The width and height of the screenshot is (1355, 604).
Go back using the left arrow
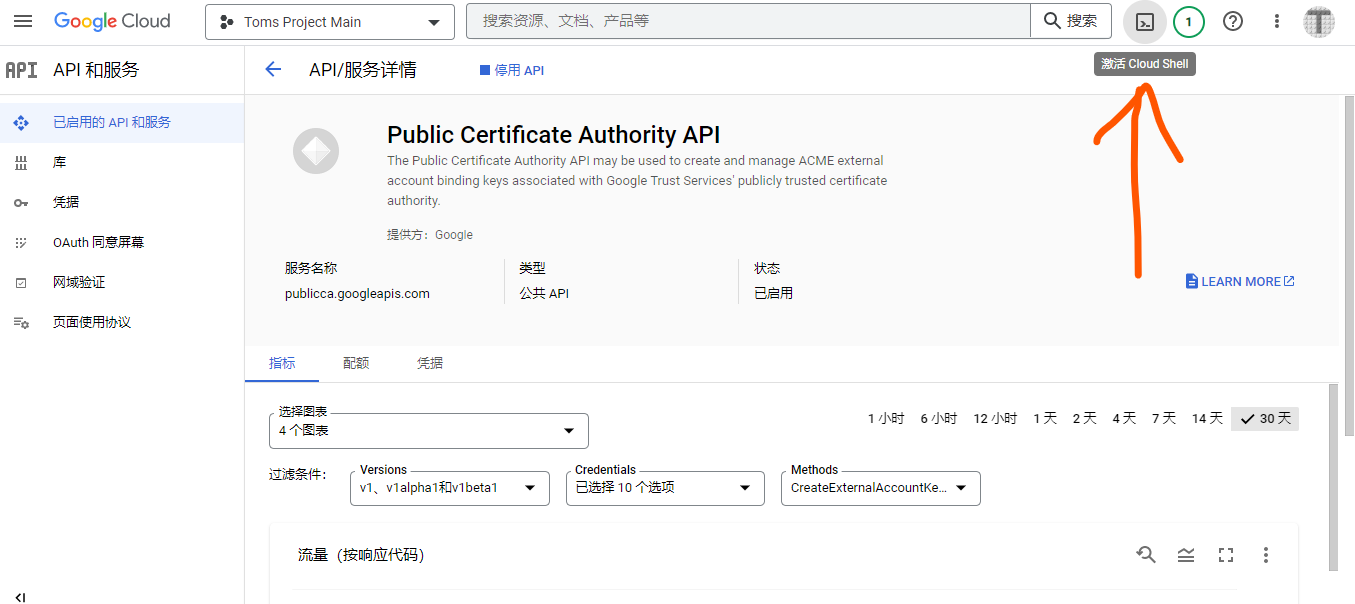[273, 69]
